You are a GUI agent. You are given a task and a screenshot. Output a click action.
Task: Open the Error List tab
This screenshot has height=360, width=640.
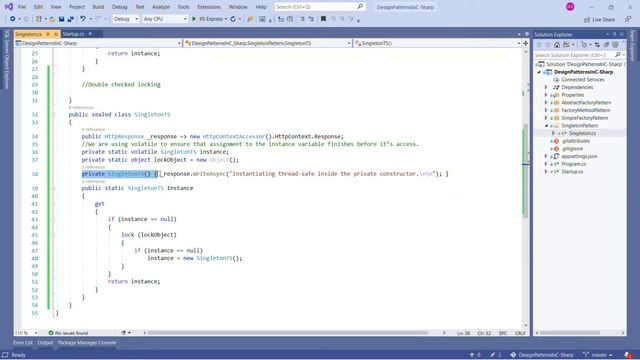point(23,343)
